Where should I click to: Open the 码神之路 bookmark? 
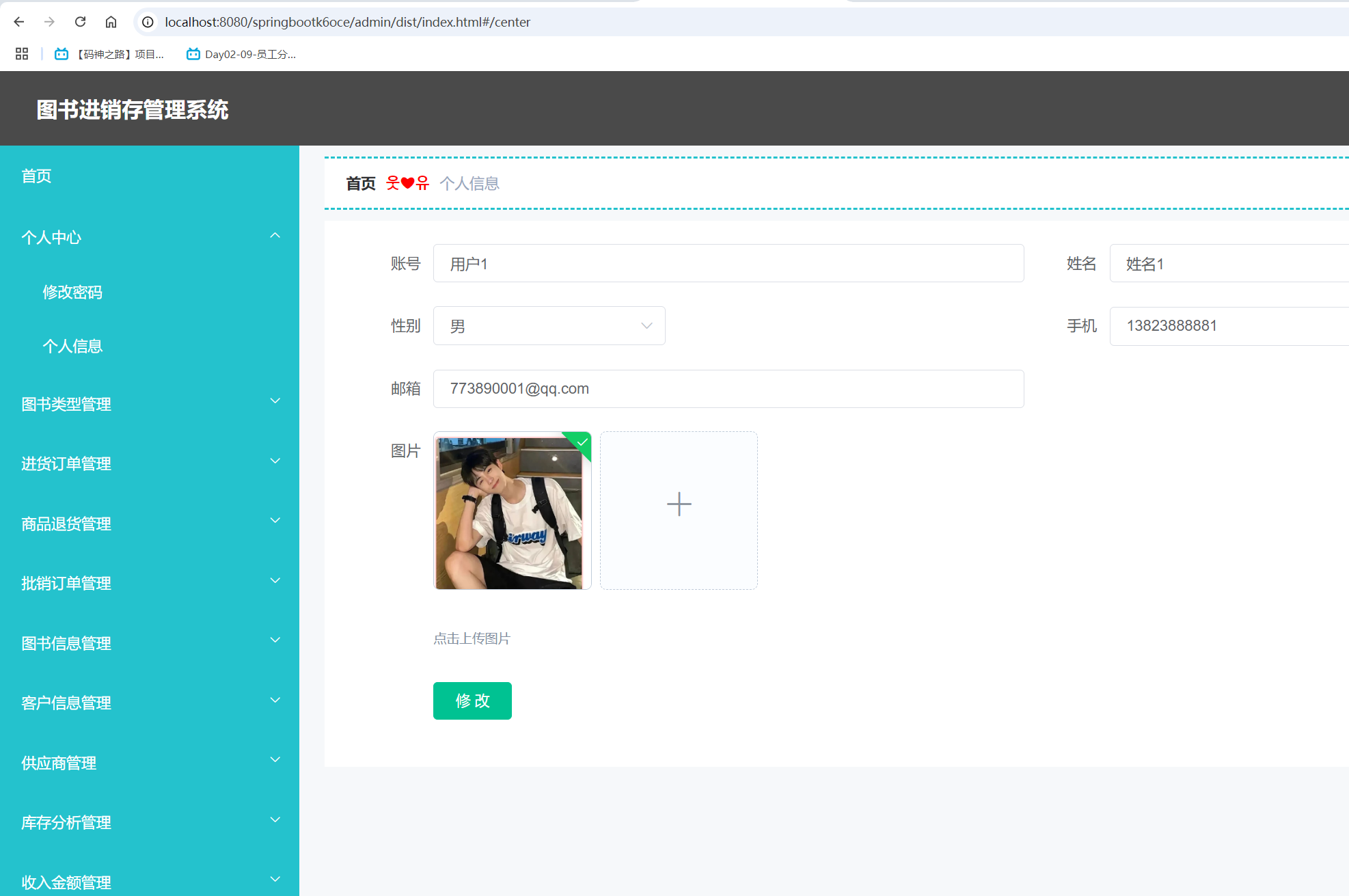pyautogui.click(x=110, y=54)
